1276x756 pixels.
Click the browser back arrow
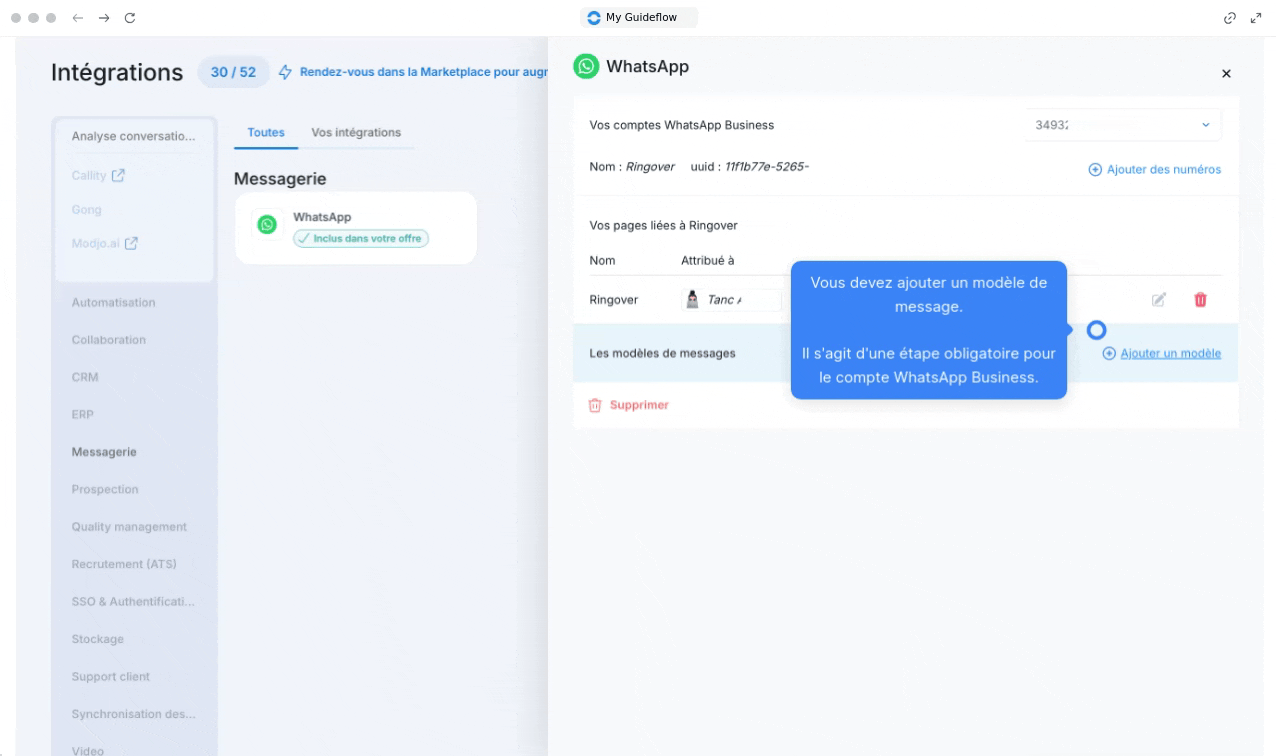pos(78,18)
